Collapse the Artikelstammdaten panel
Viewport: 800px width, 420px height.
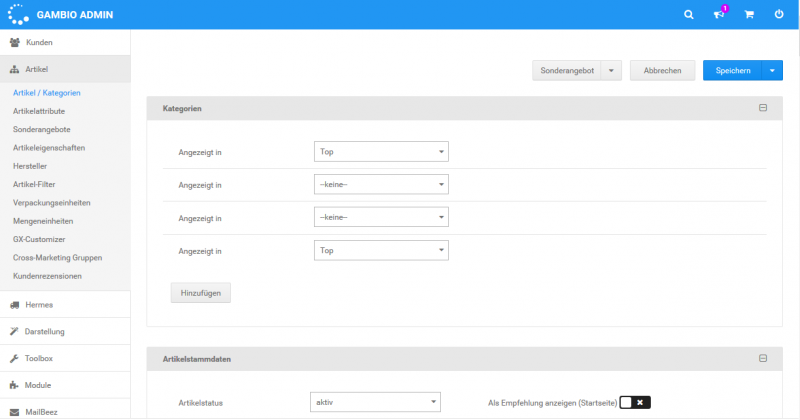click(762, 358)
